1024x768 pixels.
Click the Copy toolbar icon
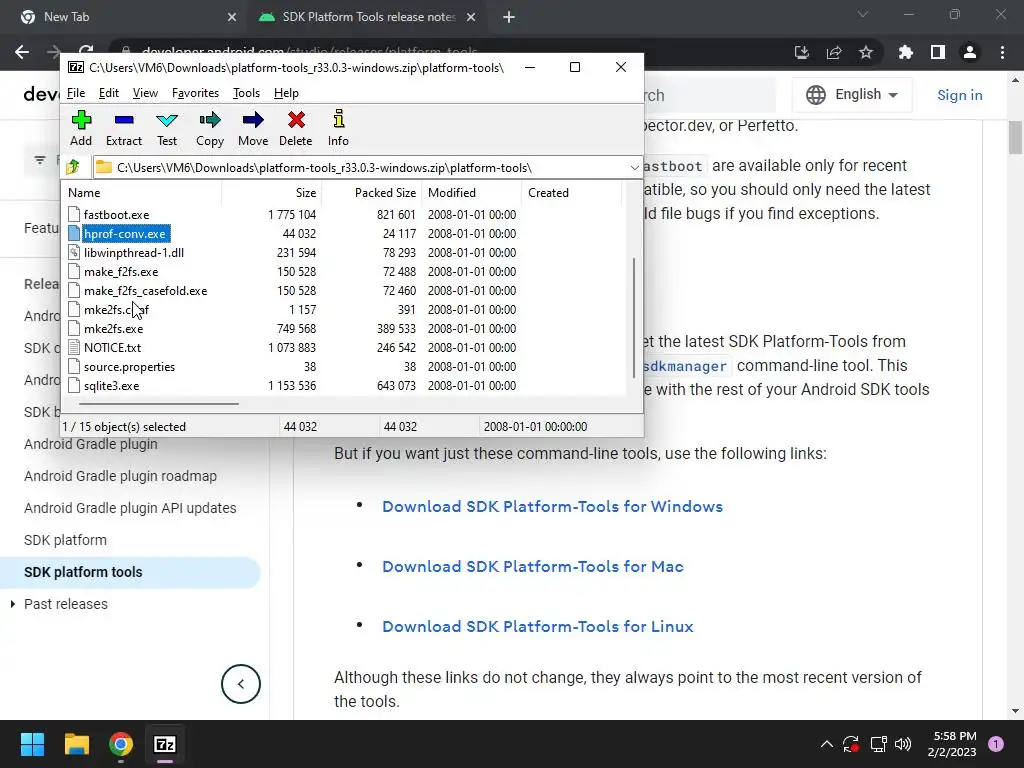point(210,128)
